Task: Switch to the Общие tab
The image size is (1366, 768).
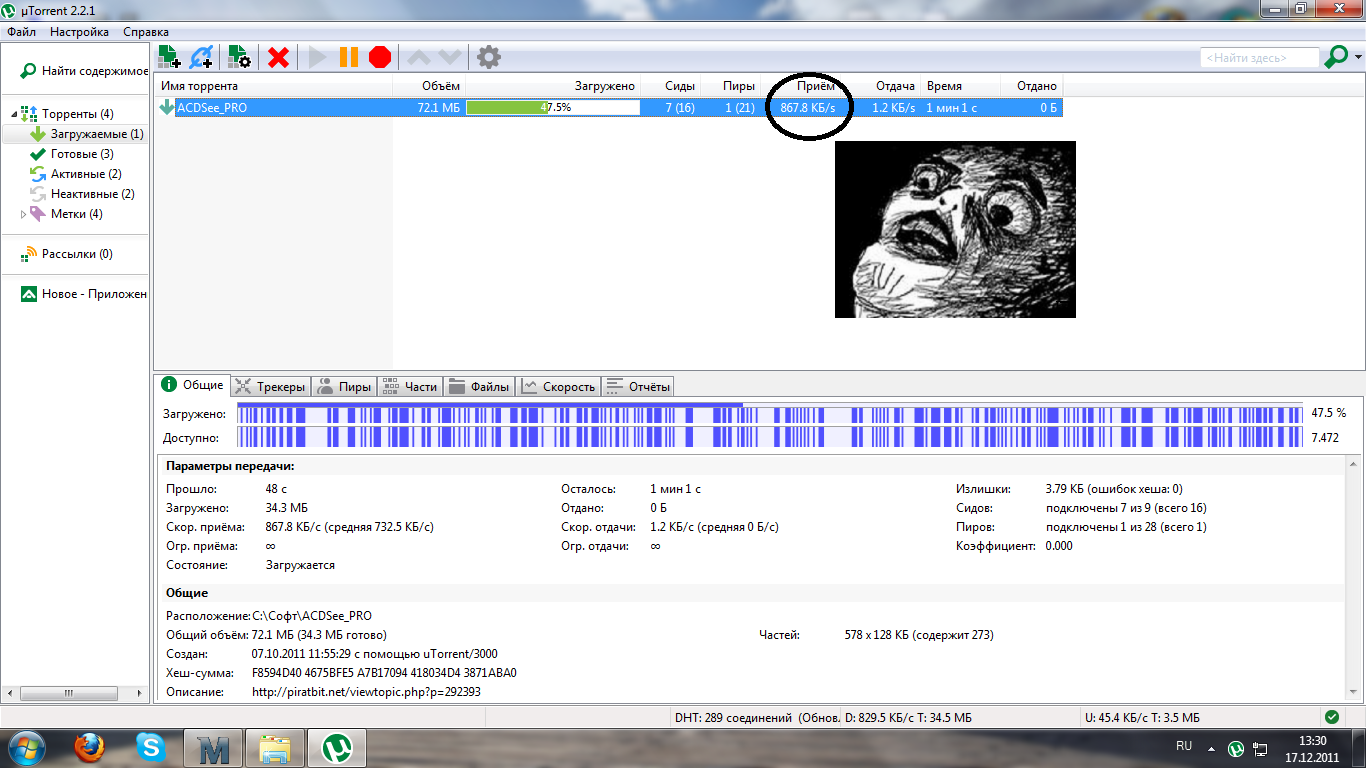Action: coord(193,385)
